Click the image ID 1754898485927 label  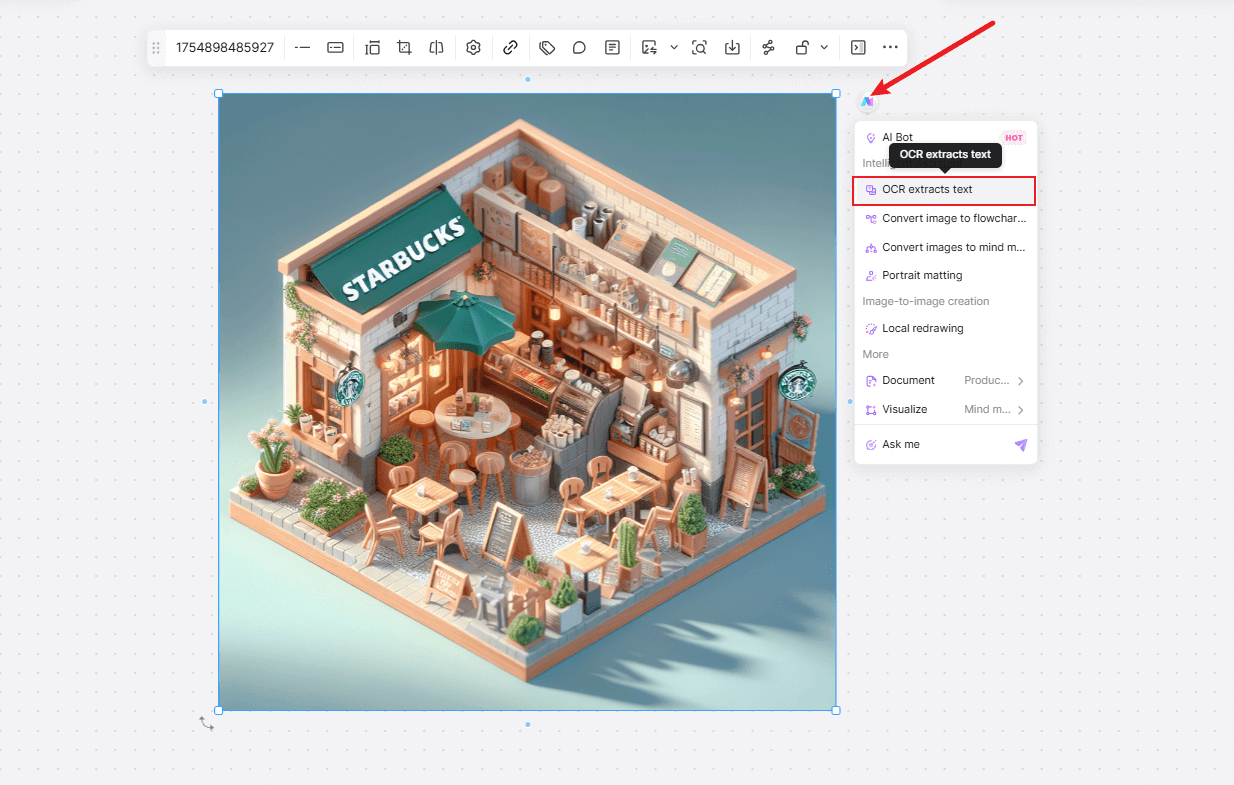click(225, 47)
